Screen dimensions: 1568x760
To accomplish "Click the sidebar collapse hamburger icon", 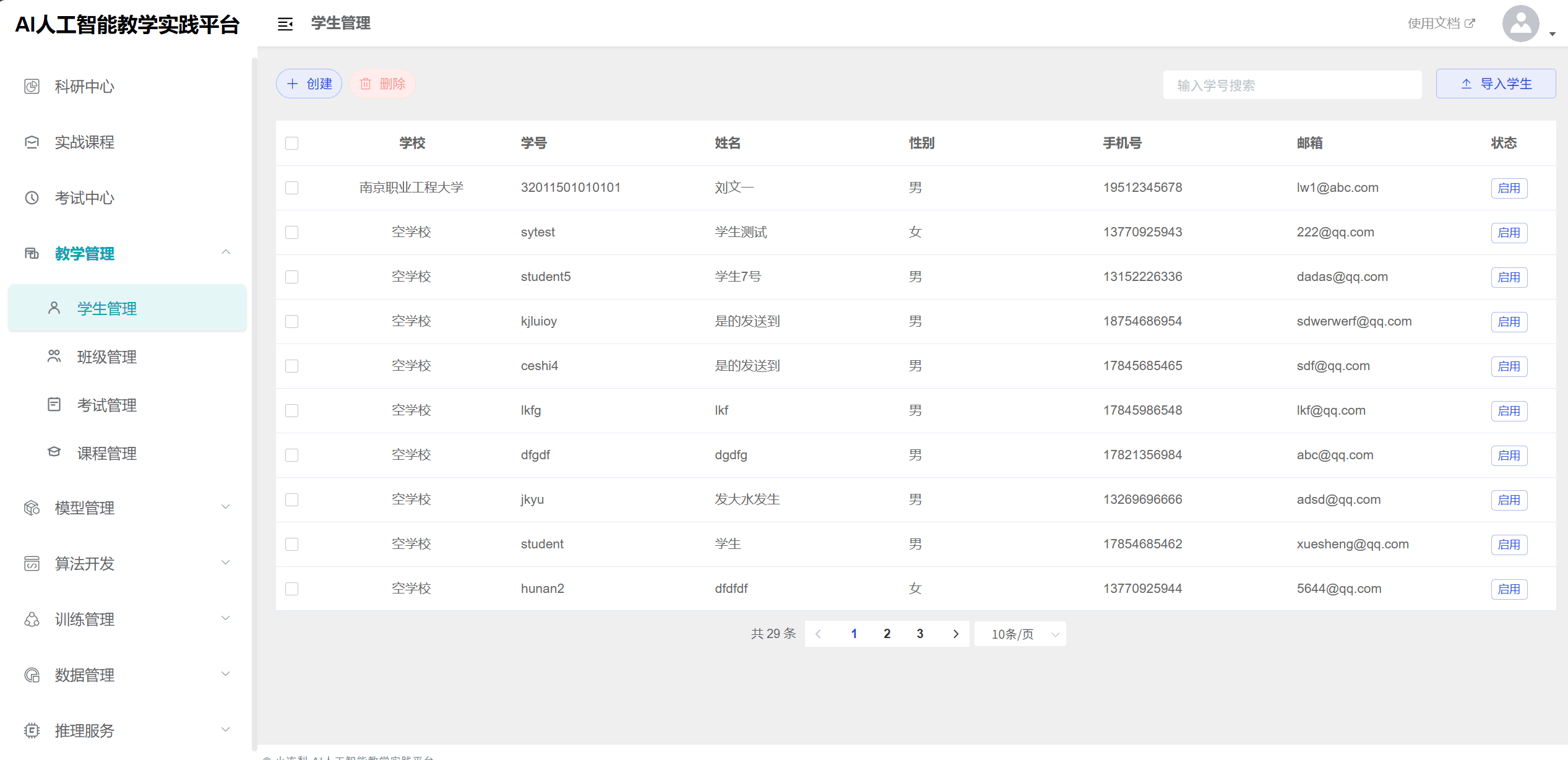I will (285, 24).
